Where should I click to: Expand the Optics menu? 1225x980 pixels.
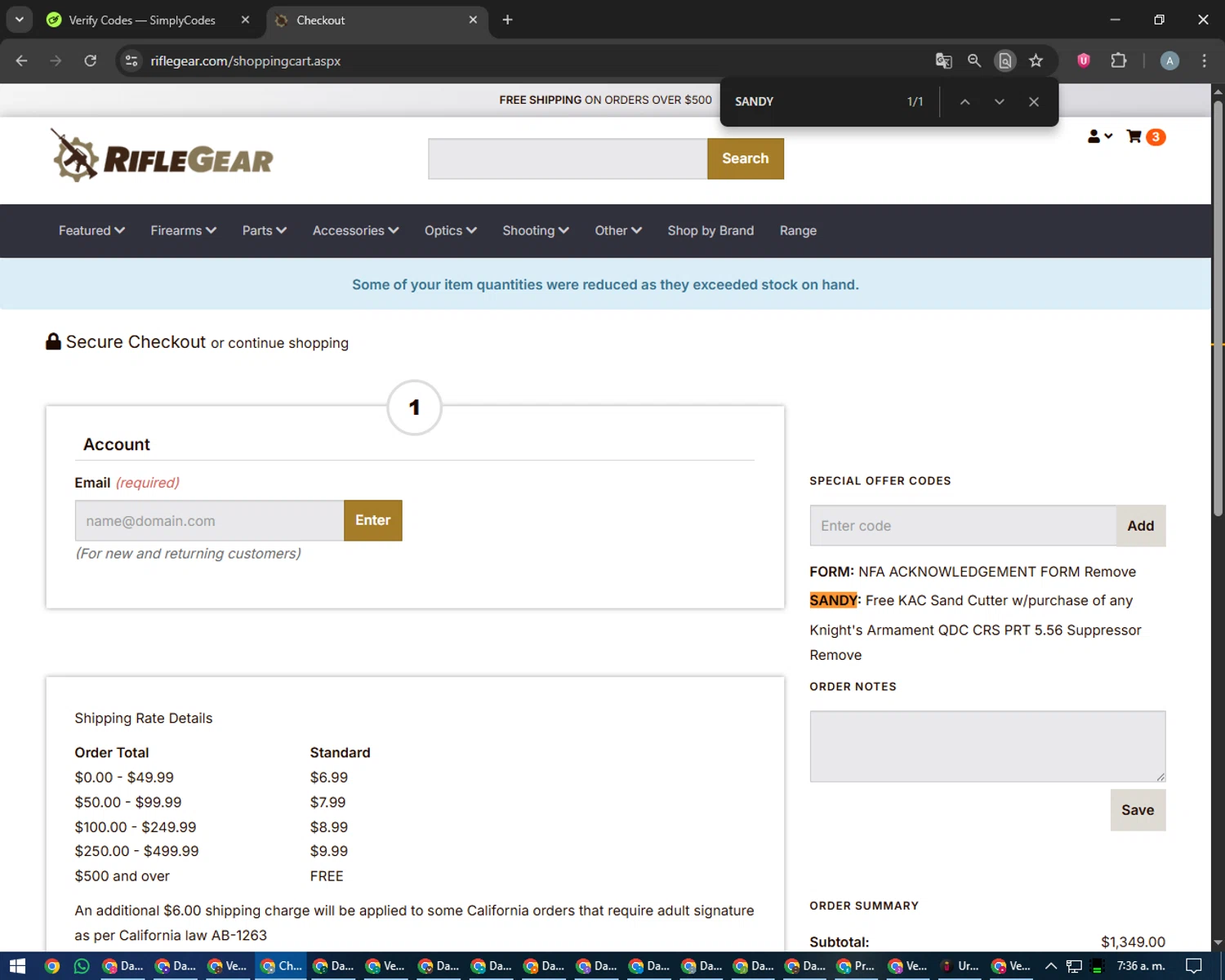point(450,230)
